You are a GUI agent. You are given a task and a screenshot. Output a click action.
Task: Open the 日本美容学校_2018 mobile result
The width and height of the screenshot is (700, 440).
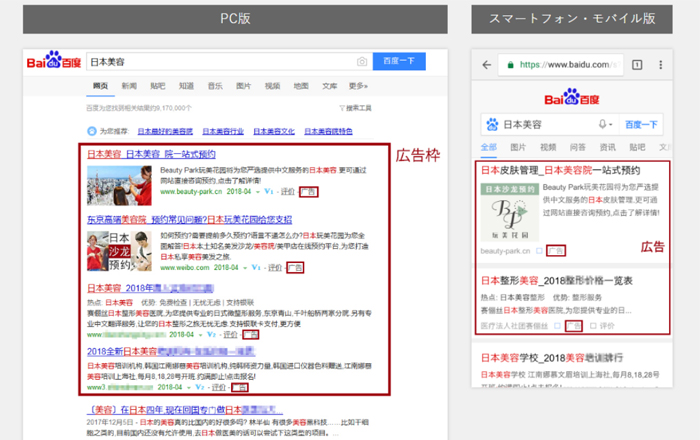[552, 358]
